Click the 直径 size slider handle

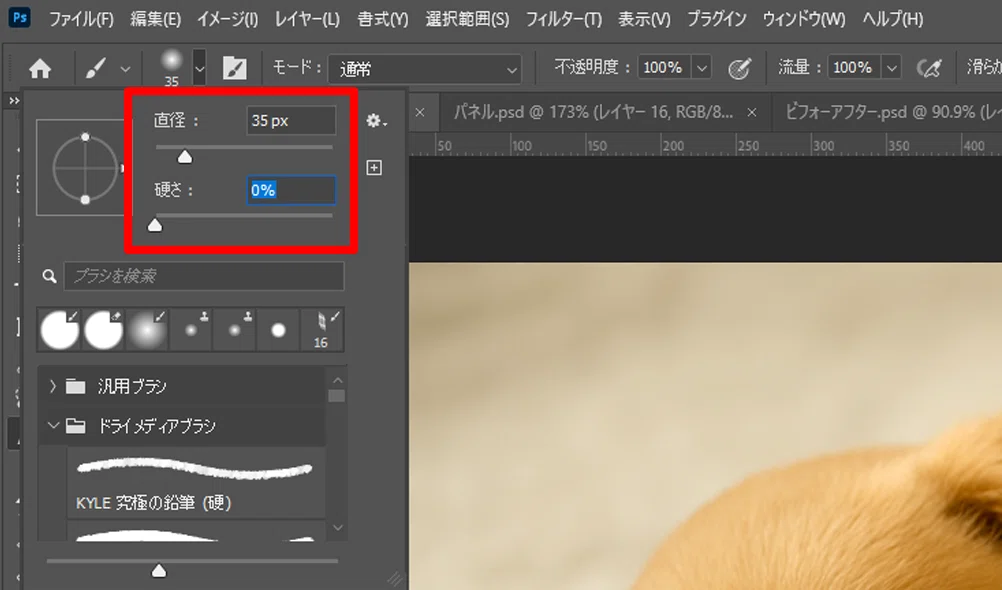(185, 157)
